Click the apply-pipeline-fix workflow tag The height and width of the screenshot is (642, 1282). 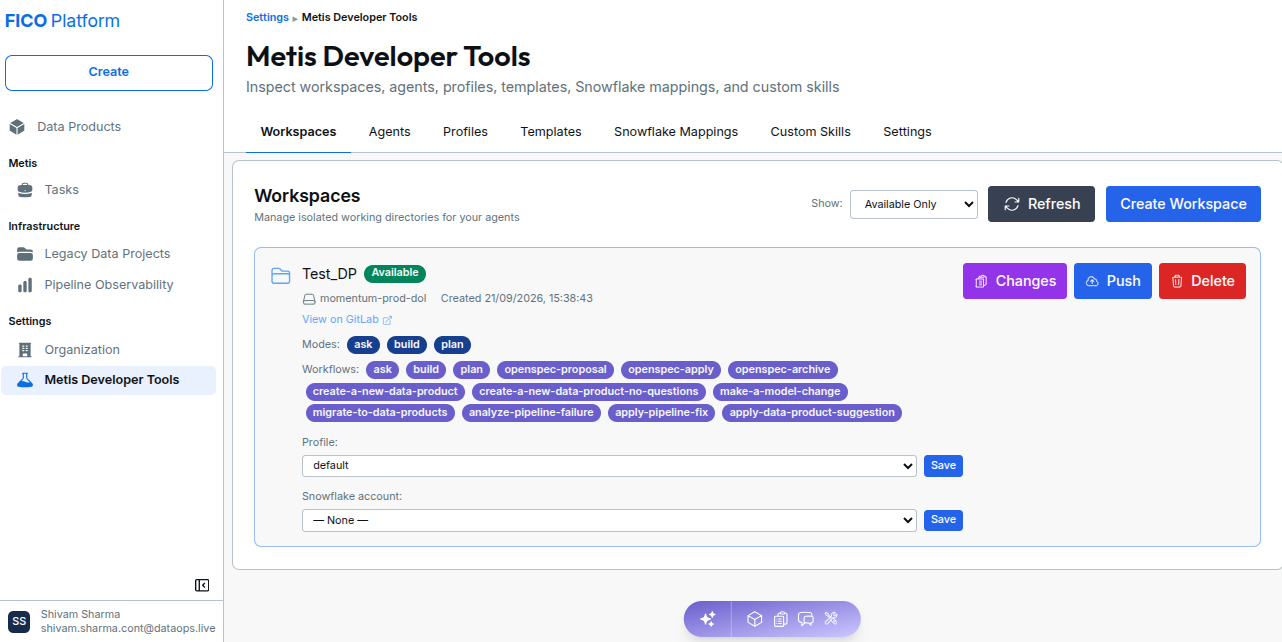[x=662, y=413]
